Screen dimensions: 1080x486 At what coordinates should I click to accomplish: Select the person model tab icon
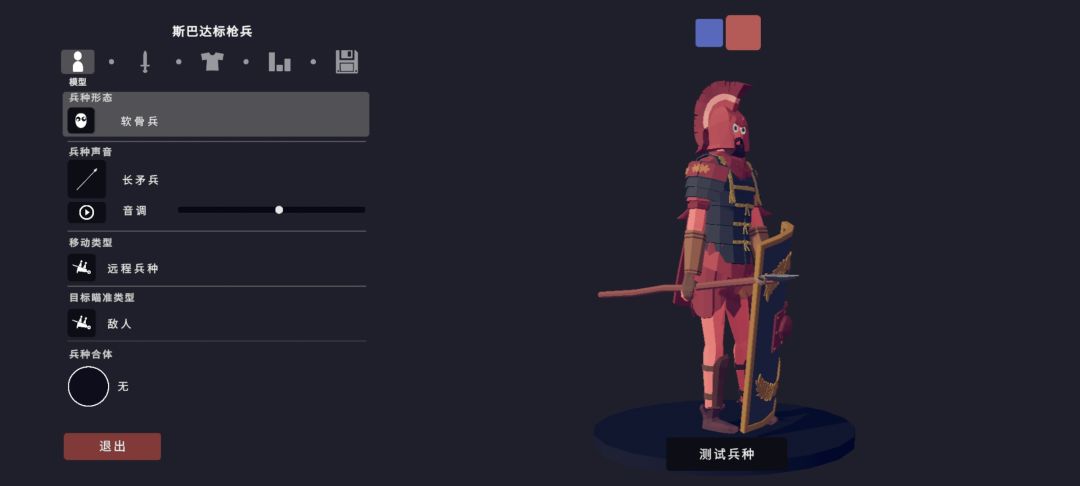coord(78,62)
